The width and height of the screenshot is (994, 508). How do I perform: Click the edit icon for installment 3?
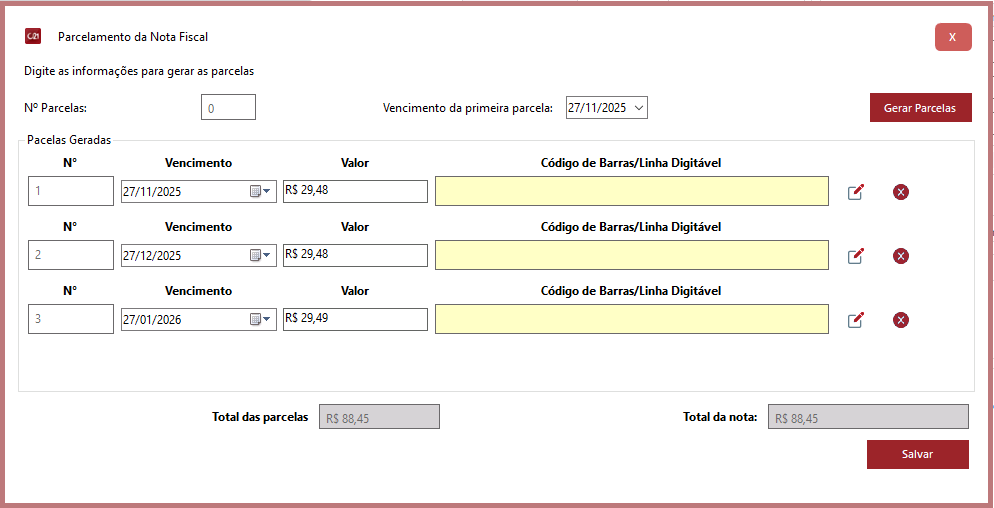855,320
